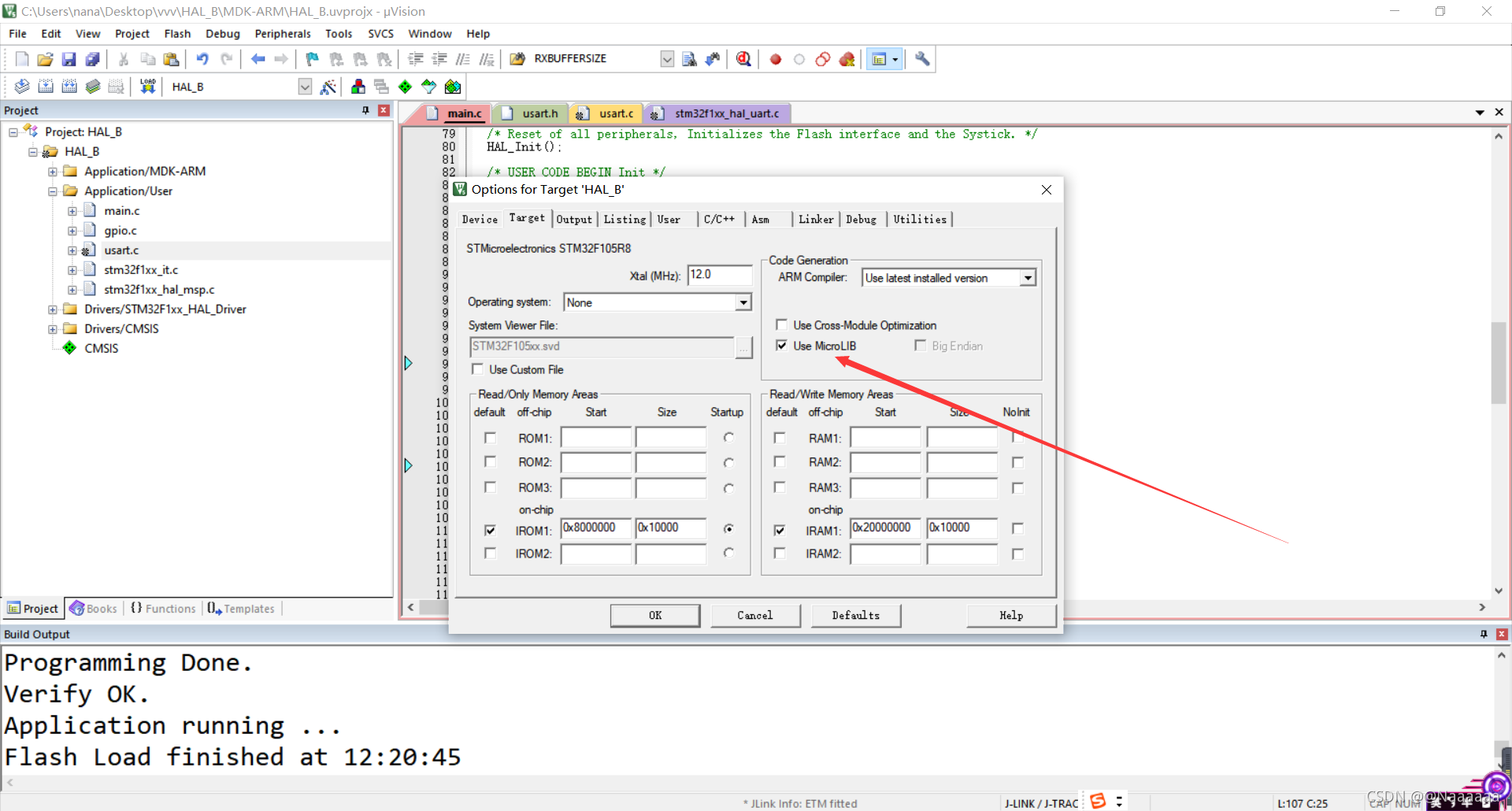
Task: Save all files icon
Action: click(x=93, y=59)
